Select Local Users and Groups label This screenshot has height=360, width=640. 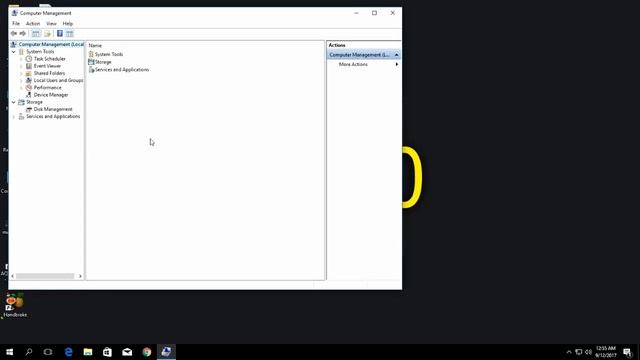[x=58, y=80]
